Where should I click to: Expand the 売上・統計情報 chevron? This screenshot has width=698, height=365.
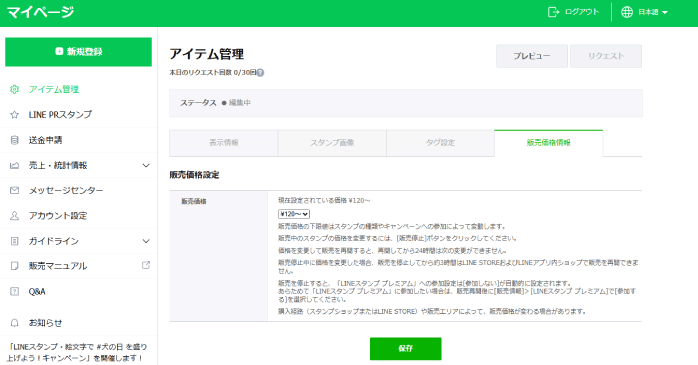pyautogui.click(x=146, y=166)
